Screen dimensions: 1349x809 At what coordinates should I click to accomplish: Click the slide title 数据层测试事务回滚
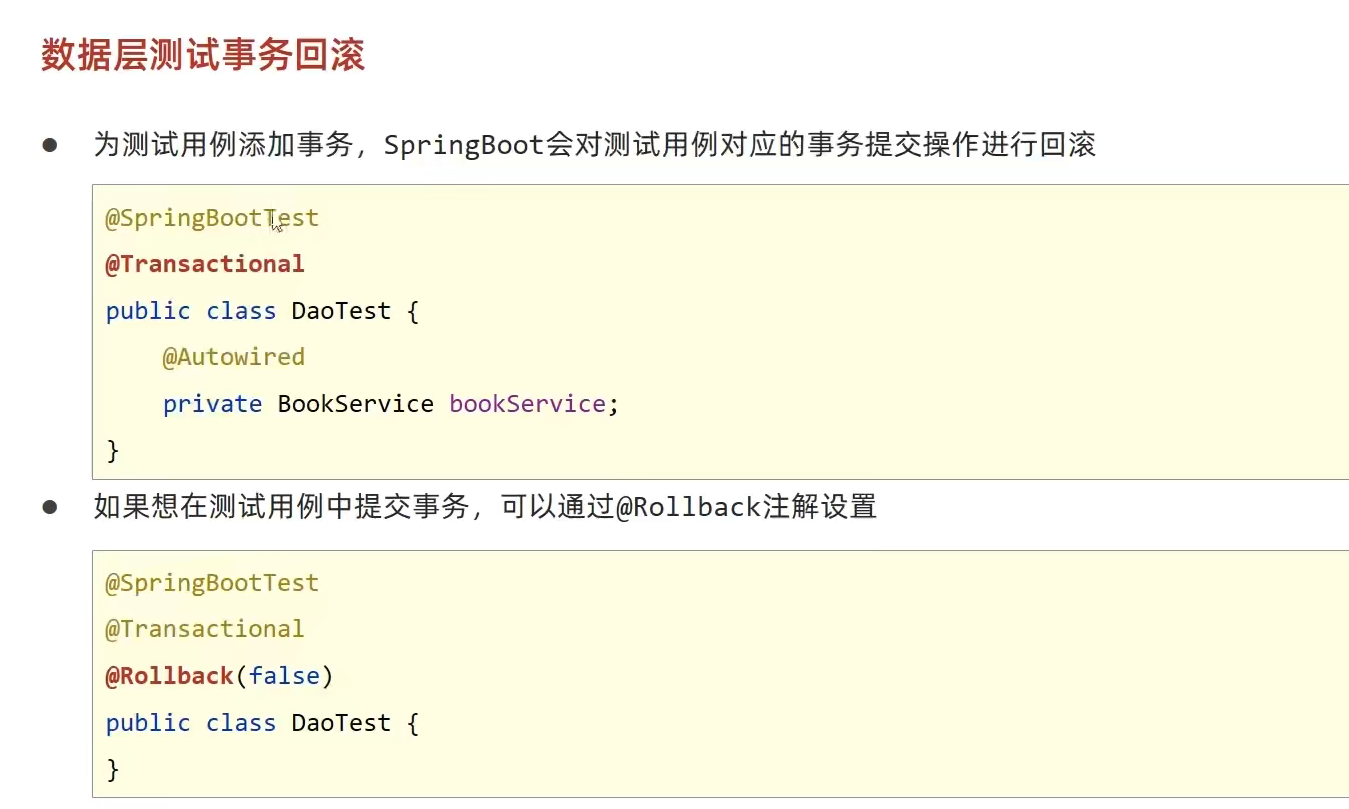203,55
